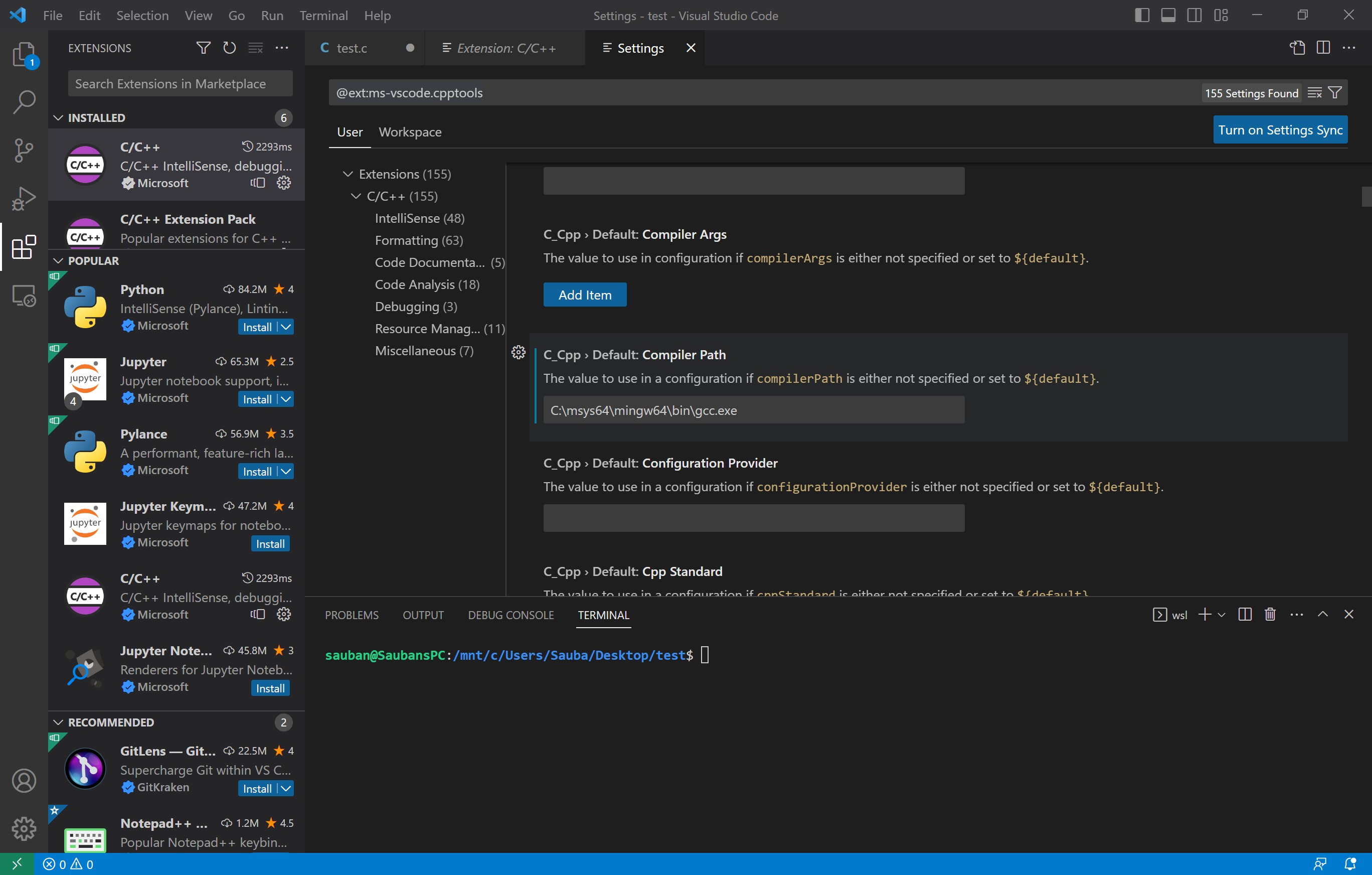Screen dimensions: 1372x875
Task: Open settings filter funnel menu
Action: (x=1335, y=93)
